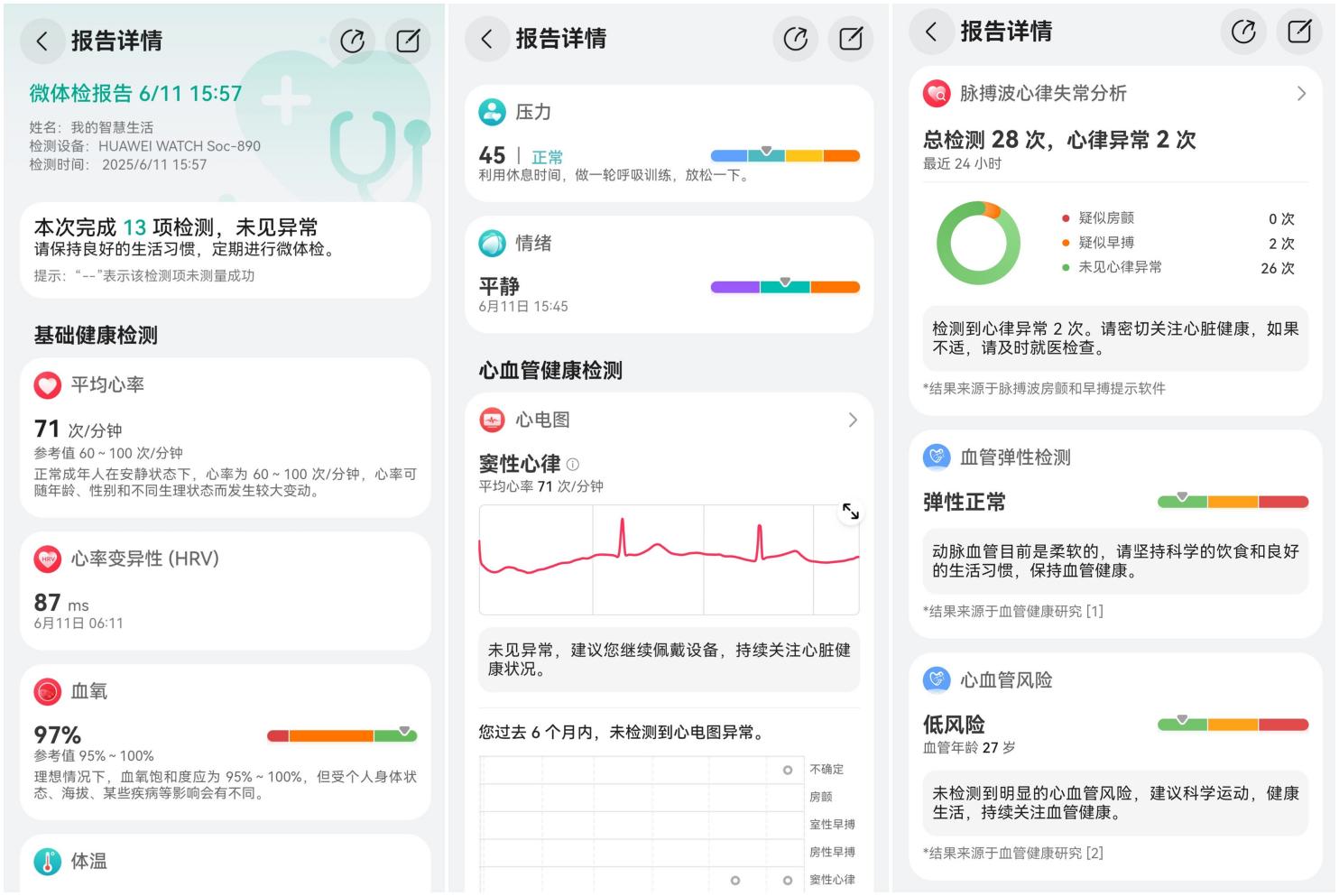
Task: Tap 疑似早搏 2 次 legend row
Action: pyautogui.click(x=1178, y=243)
